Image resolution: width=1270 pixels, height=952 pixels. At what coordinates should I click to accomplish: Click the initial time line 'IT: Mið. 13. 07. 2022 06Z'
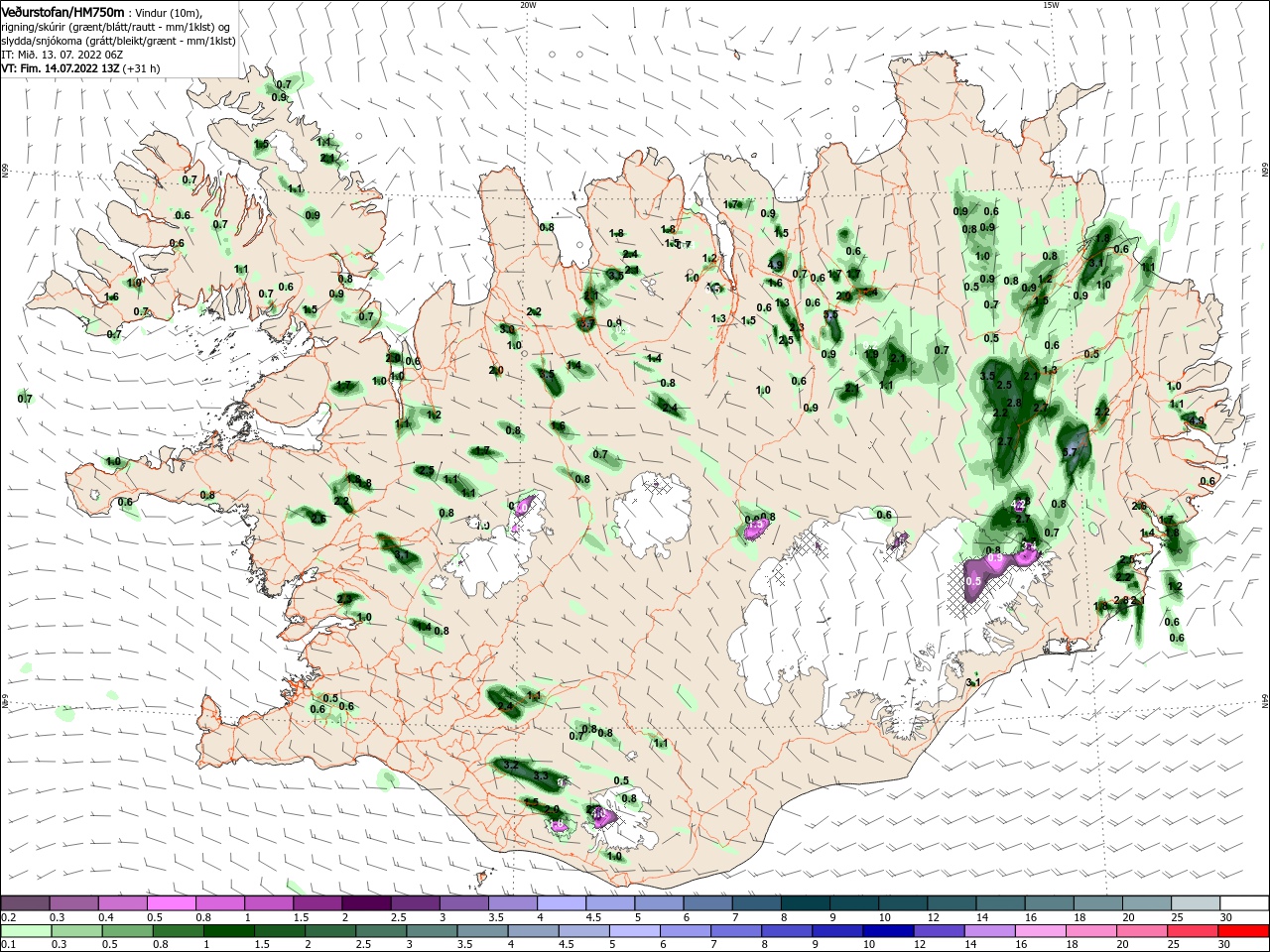click(x=62, y=55)
